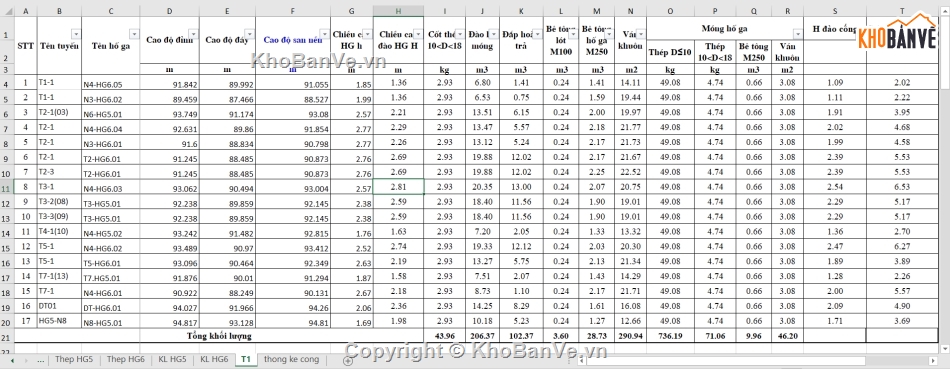Switch to the KL HG6 sheet tab
950x369 pixels.
214,359
